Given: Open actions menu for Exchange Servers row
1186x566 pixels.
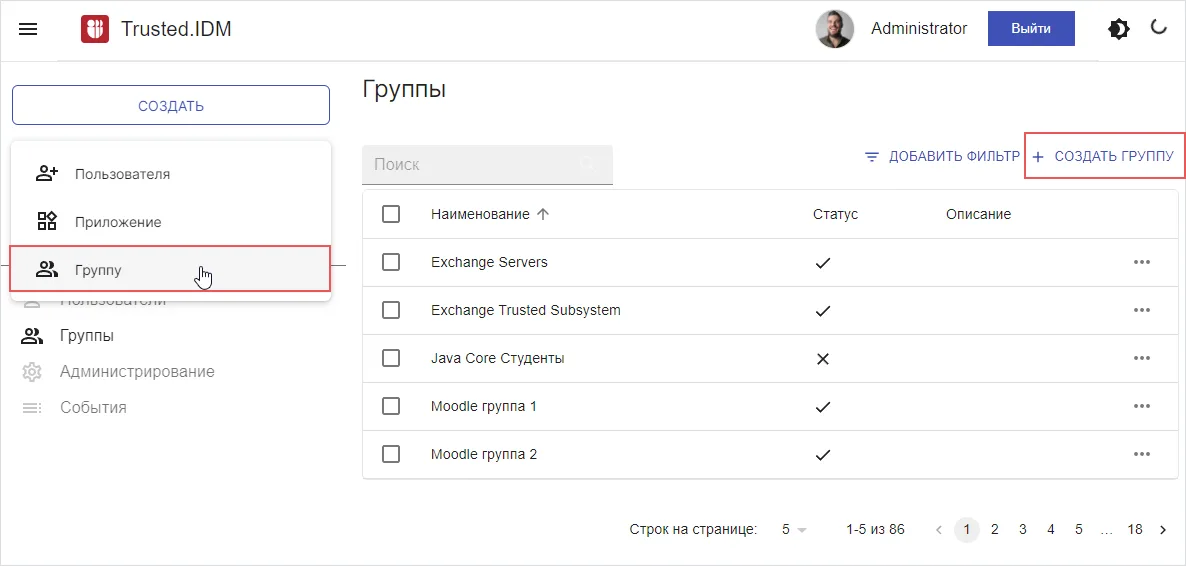Looking at the screenshot, I should coord(1141,262).
